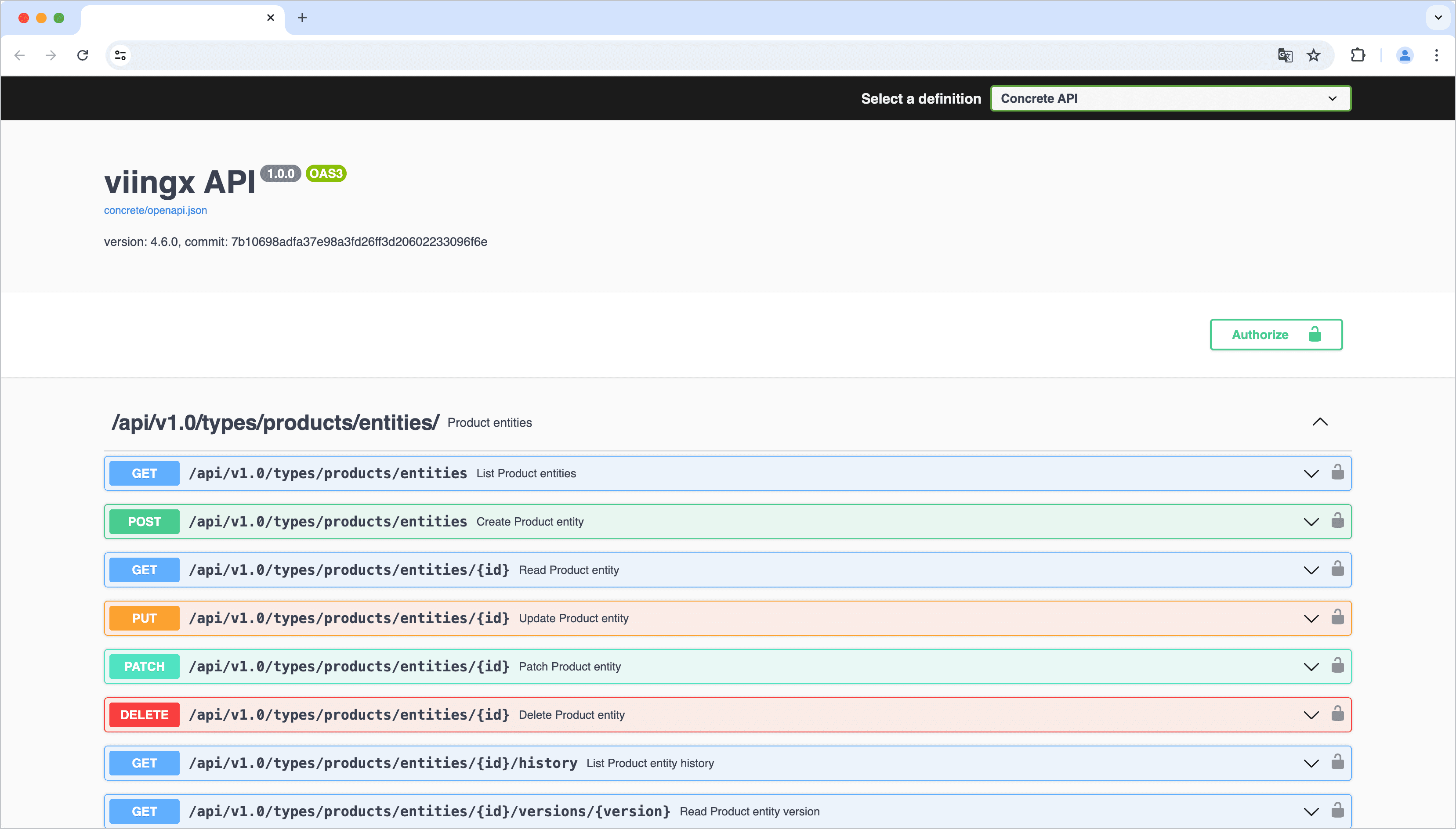The width and height of the screenshot is (1456, 829).
Task: Collapse the Product entities section chevron
Action: 1320,422
